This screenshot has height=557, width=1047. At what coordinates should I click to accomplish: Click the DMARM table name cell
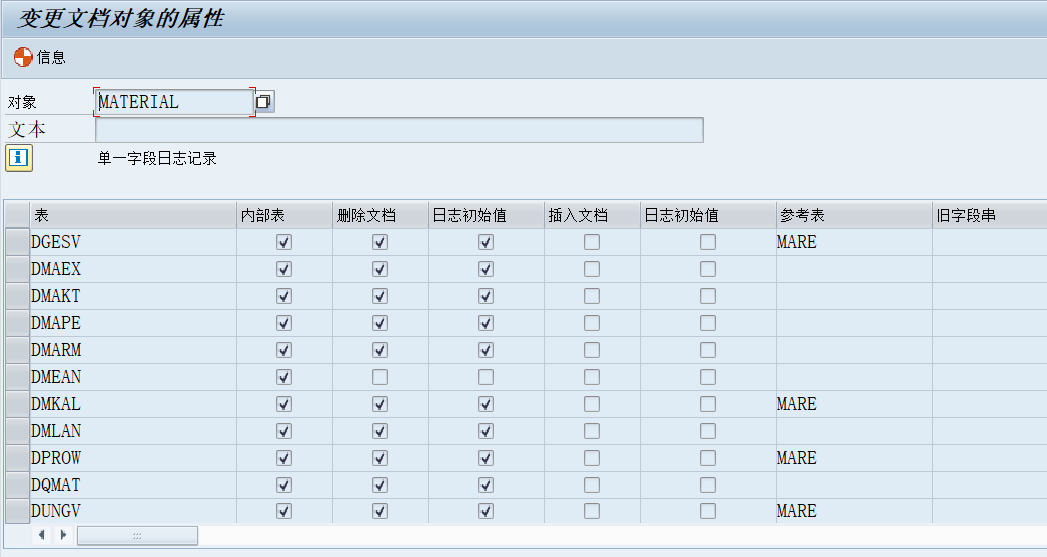[x=133, y=350]
